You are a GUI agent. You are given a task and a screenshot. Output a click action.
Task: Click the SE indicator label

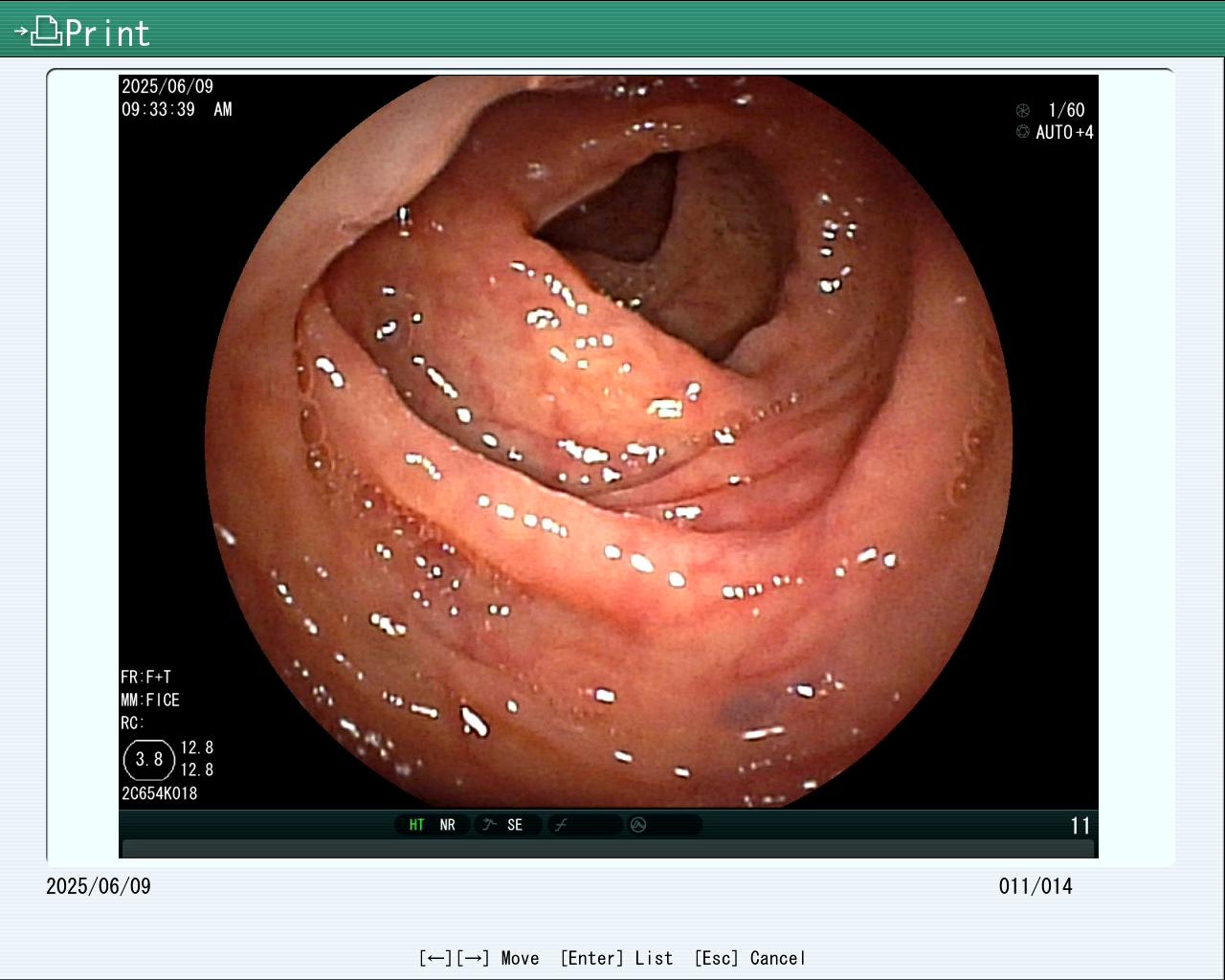(515, 825)
